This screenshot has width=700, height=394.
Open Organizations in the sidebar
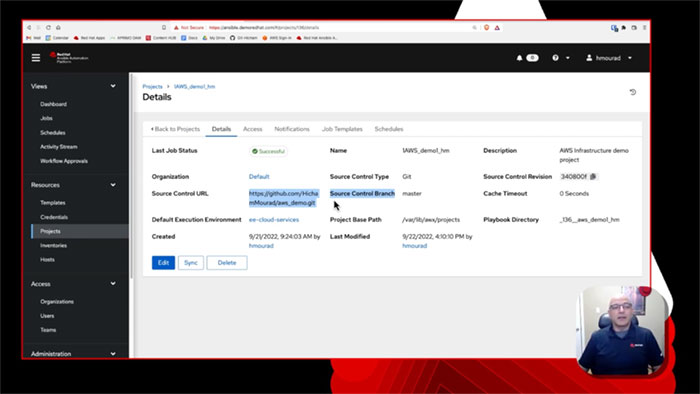[57, 301]
